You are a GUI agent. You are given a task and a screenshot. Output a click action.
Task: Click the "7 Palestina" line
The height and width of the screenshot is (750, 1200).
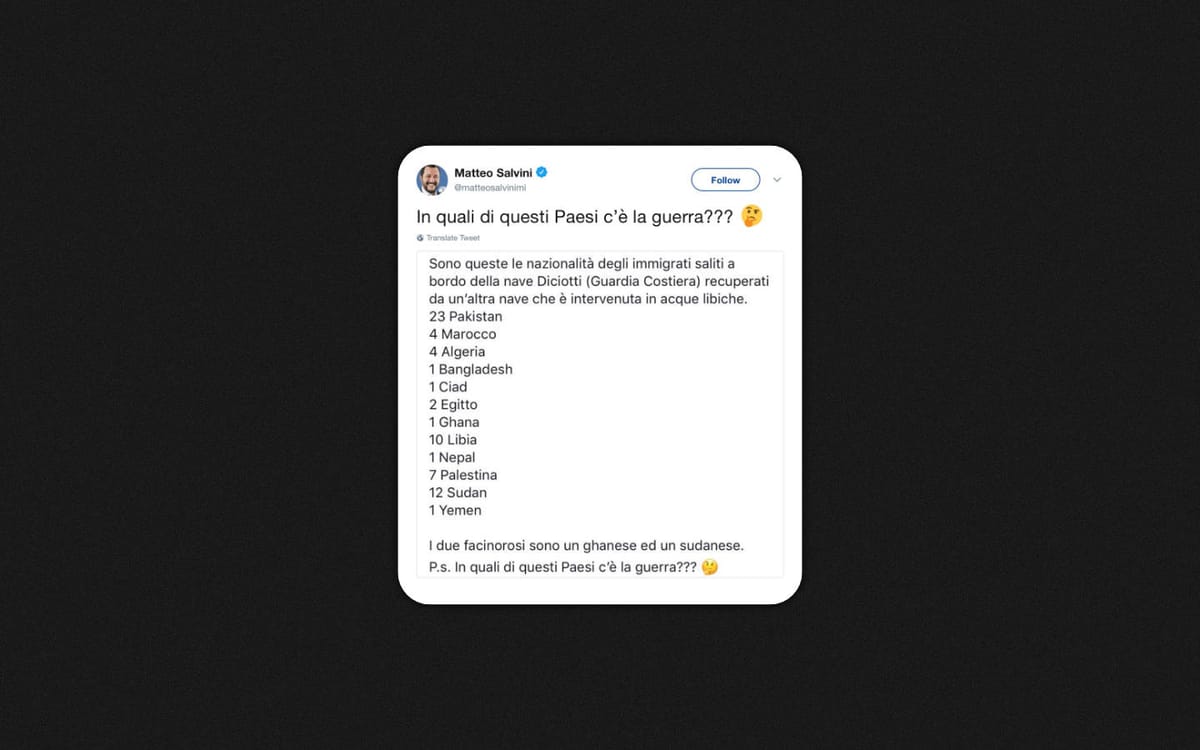click(463, 475)
